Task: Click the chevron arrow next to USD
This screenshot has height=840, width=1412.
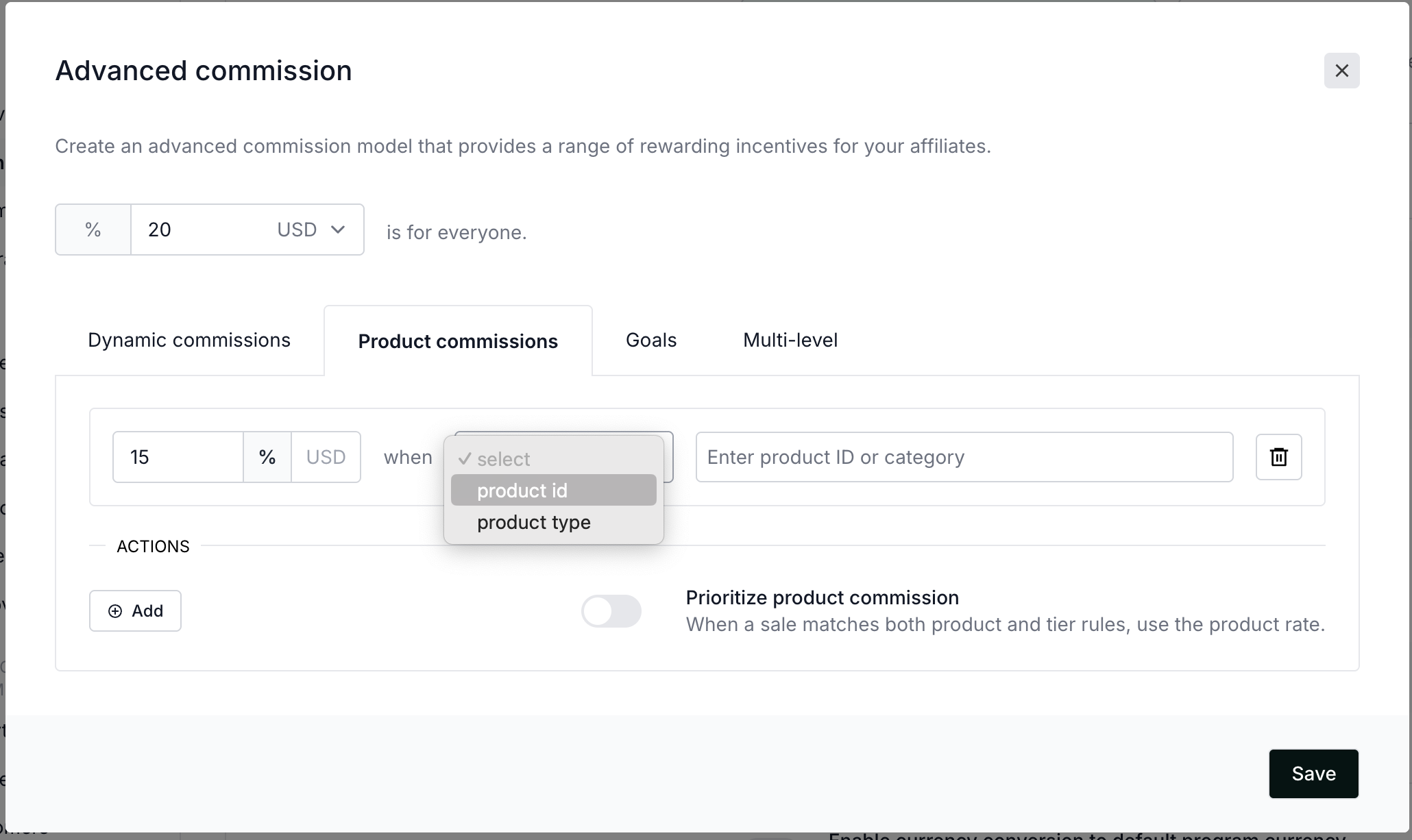Action: [x=338, y=230]
